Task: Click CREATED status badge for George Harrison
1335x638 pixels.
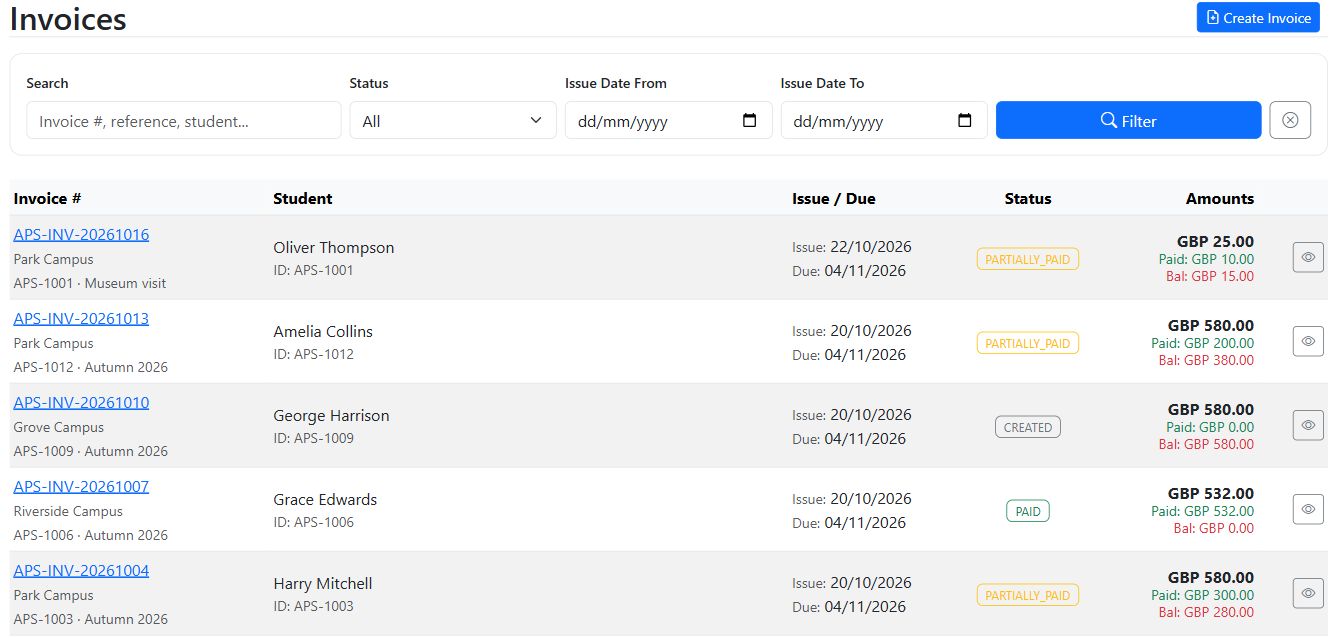Action: coord(1028,427)
